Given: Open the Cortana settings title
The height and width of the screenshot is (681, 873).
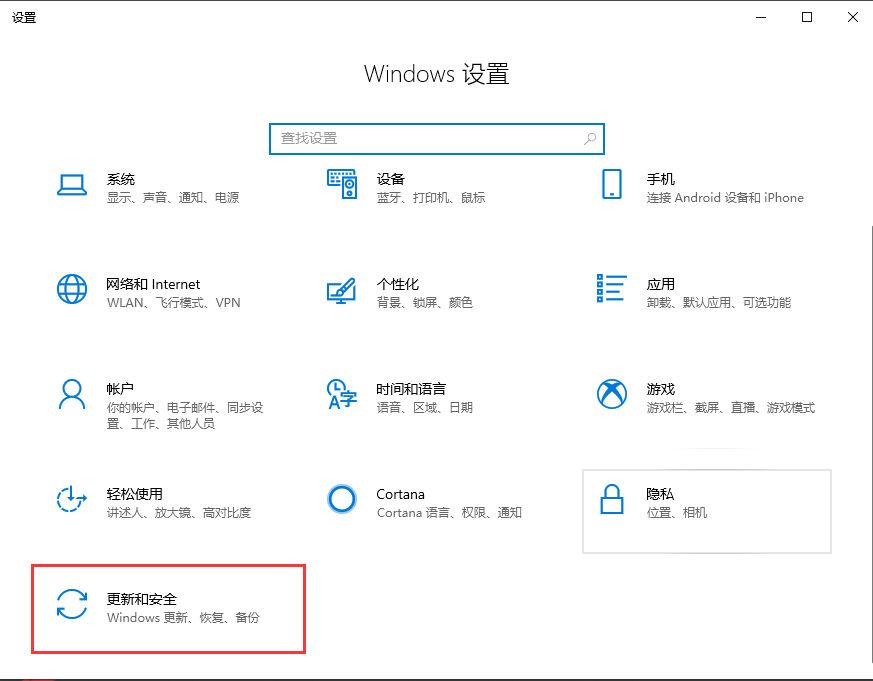Looking at the screenshot, I should point(400,494).
